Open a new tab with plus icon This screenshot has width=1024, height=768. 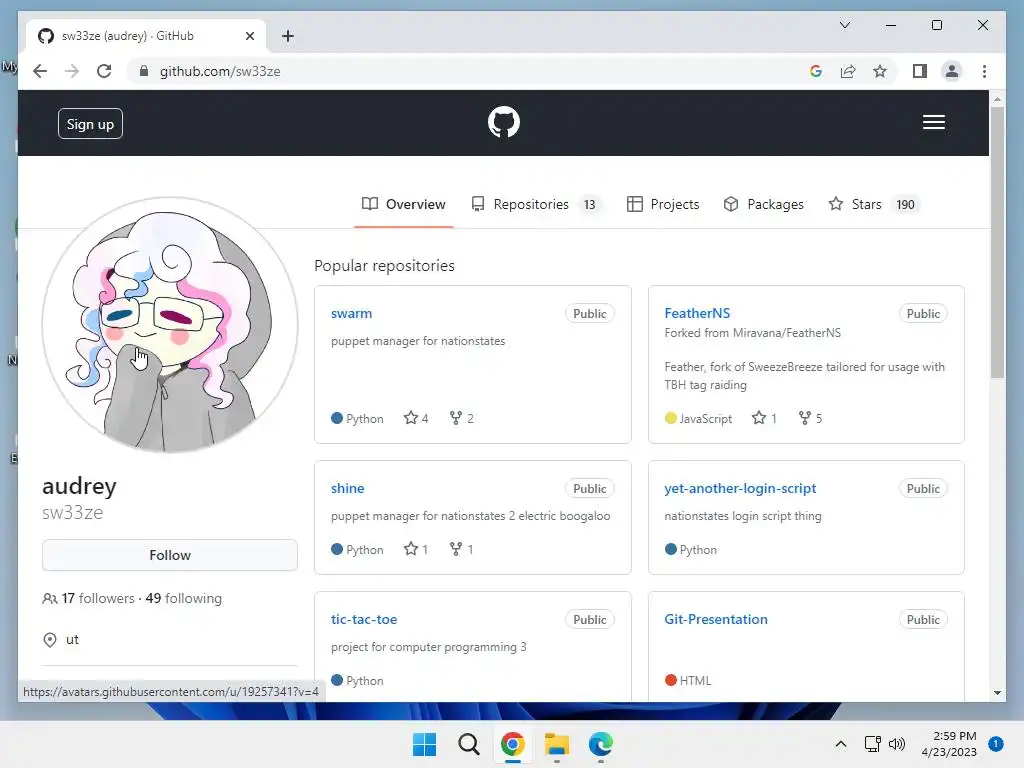point(288,36)
